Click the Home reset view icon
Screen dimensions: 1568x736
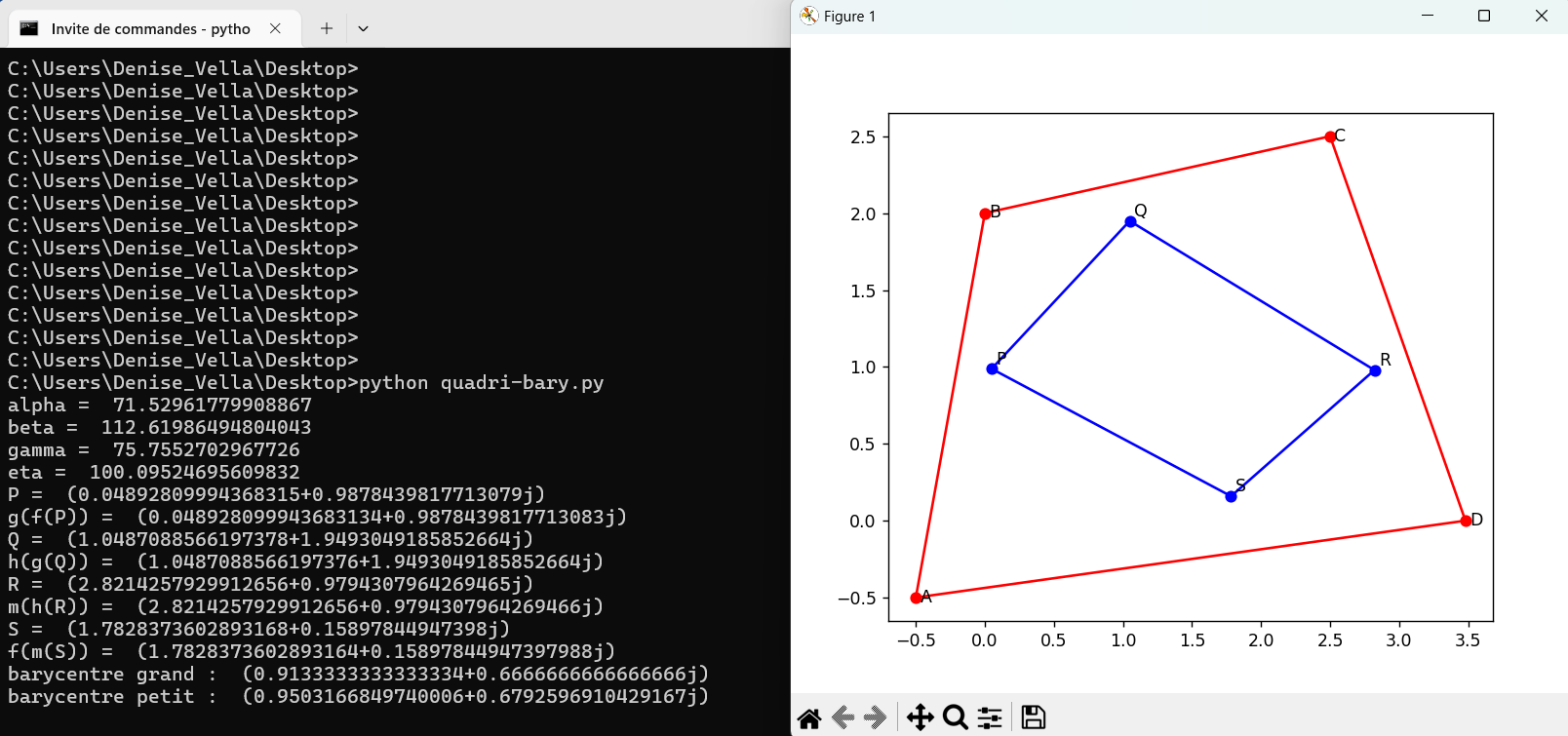(x=809, y=718)
